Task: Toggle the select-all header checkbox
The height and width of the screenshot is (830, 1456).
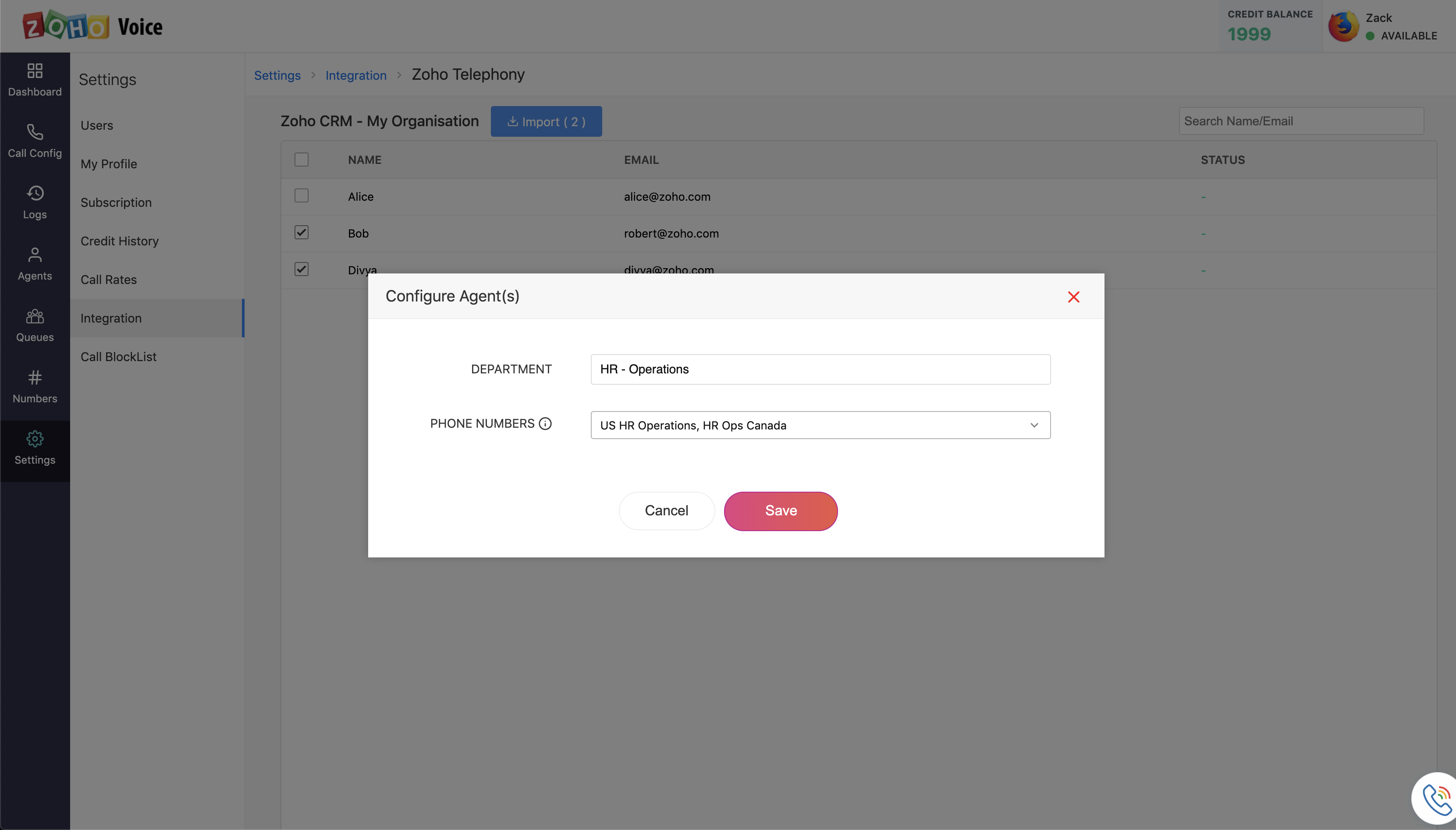Action: [302, 160]
